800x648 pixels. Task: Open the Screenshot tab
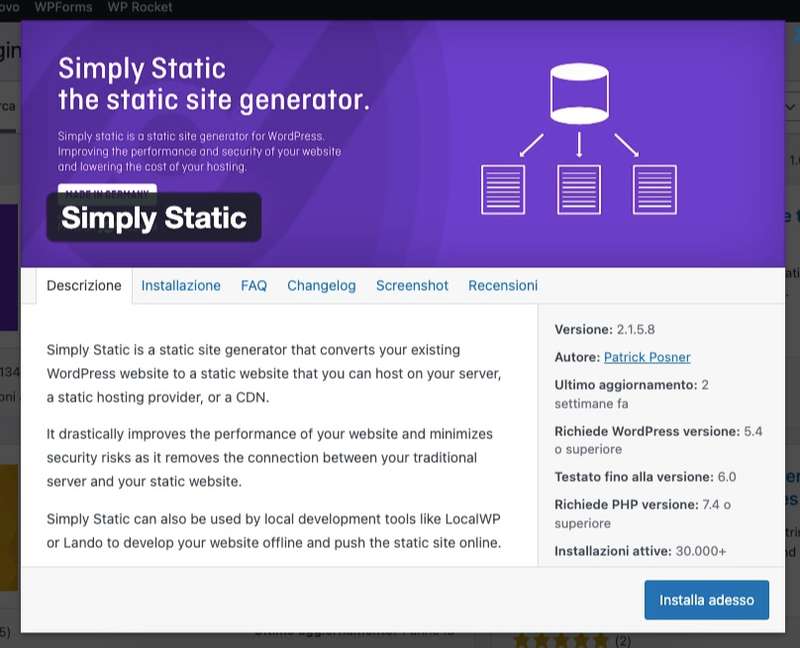(412, 286)
